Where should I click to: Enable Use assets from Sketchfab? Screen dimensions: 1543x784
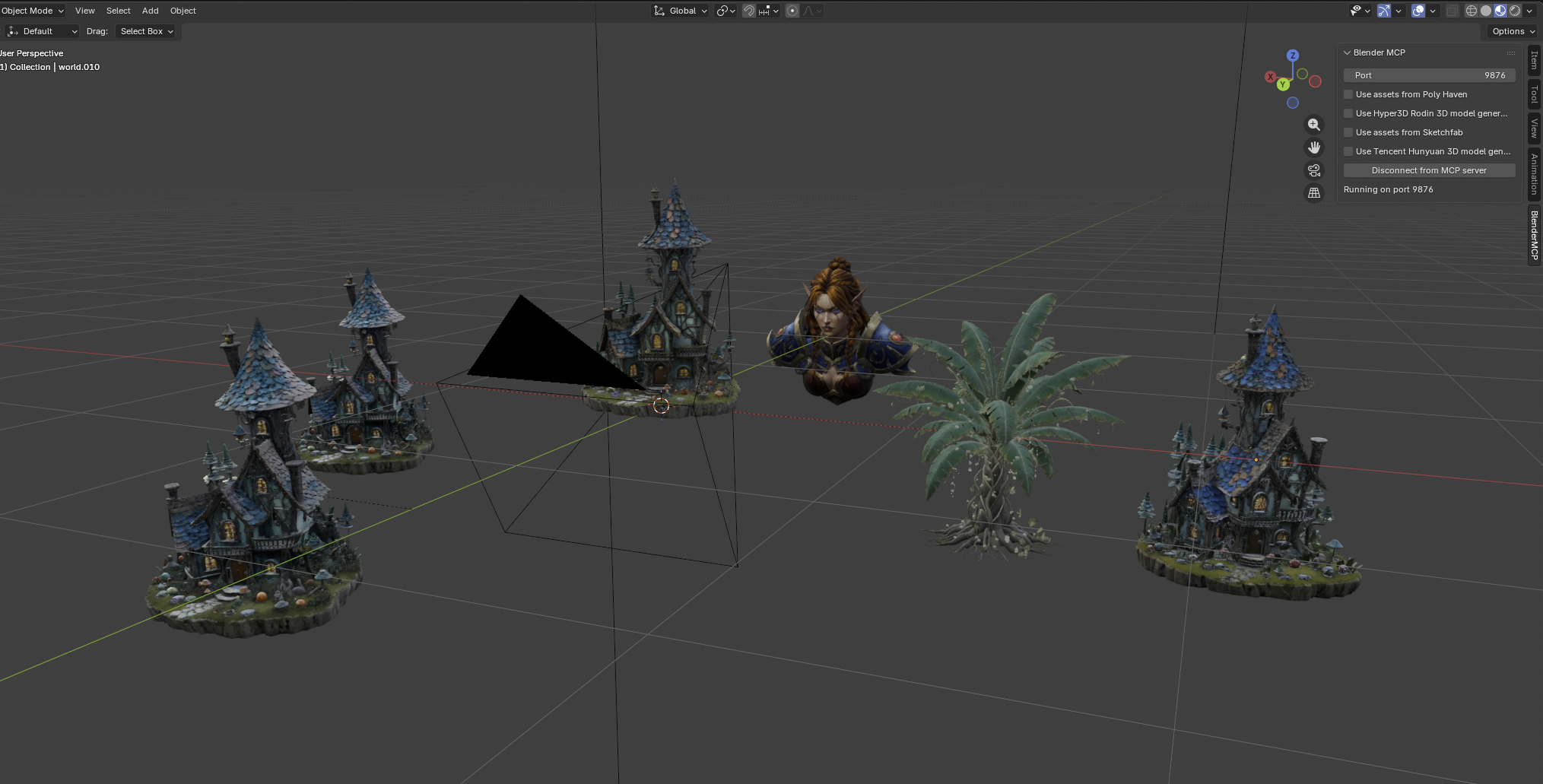(1348, 132)
